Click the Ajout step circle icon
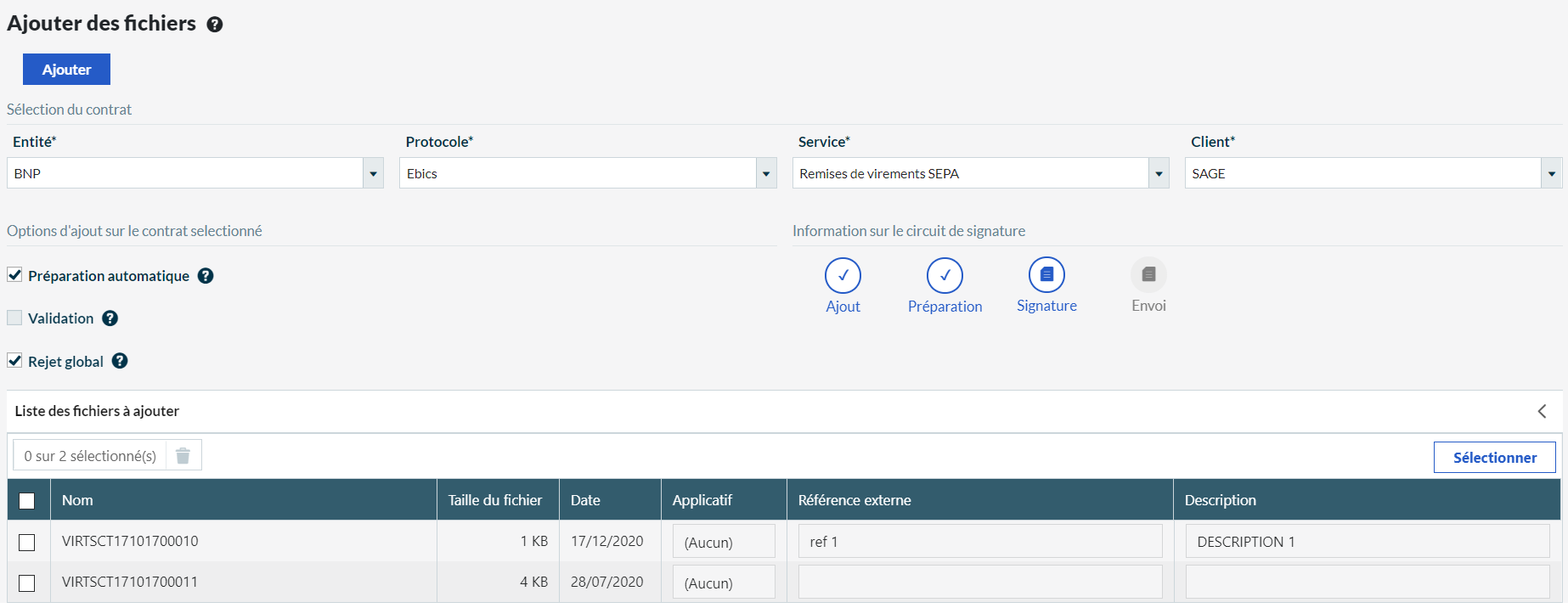 click(843, 275)
